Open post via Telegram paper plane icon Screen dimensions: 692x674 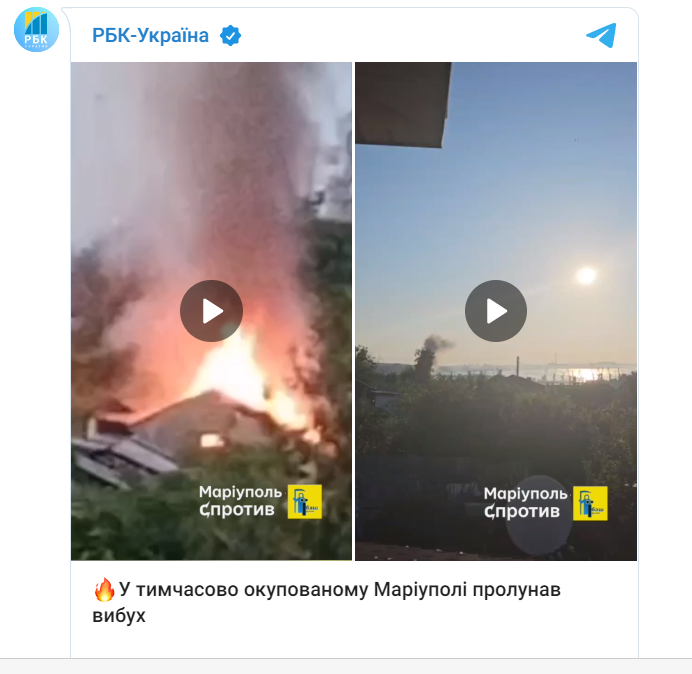coord(601,35)
